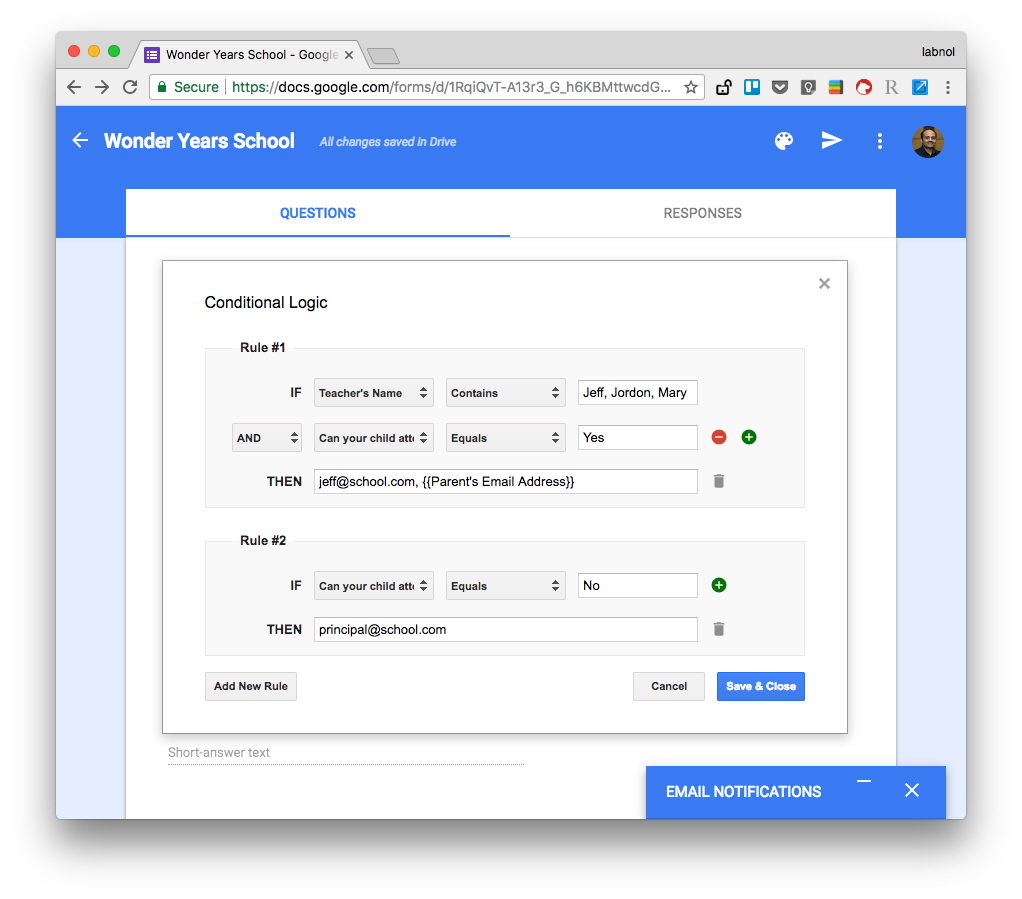Open the Contains operator dropdown
This screenshot has height=899, width=1022.
pyautogui.click(x=505, y=393)
